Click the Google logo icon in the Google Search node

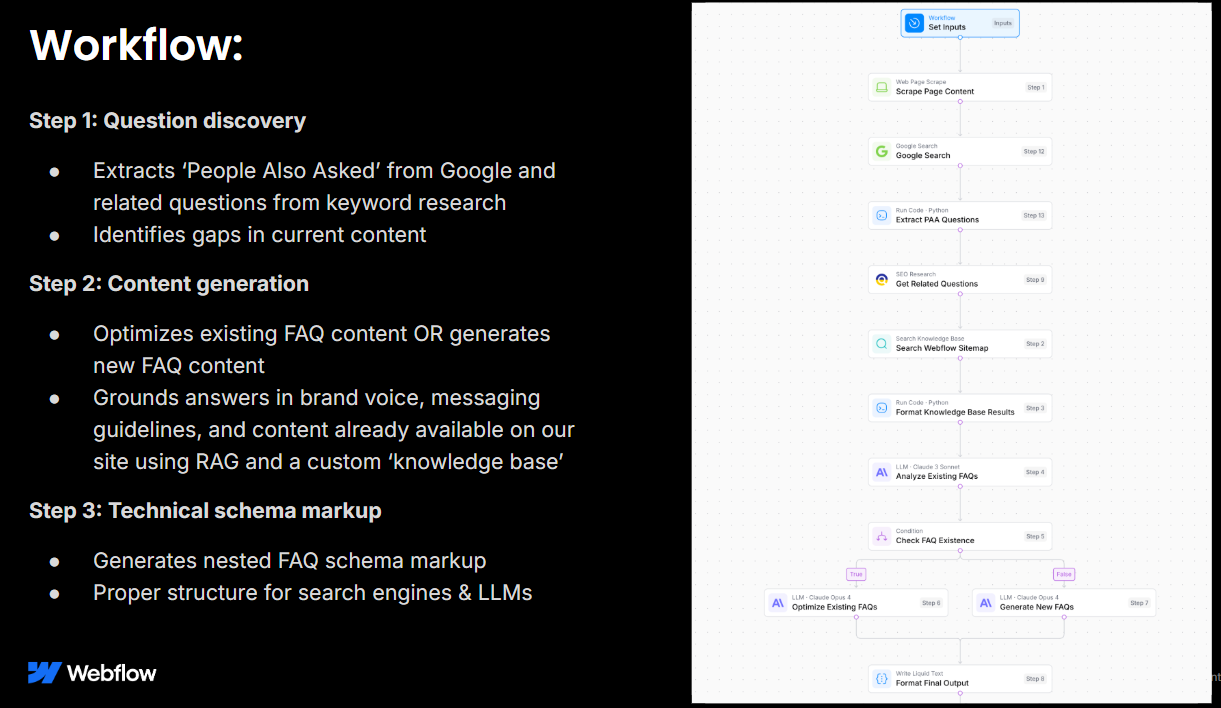(x=882, y=151)
